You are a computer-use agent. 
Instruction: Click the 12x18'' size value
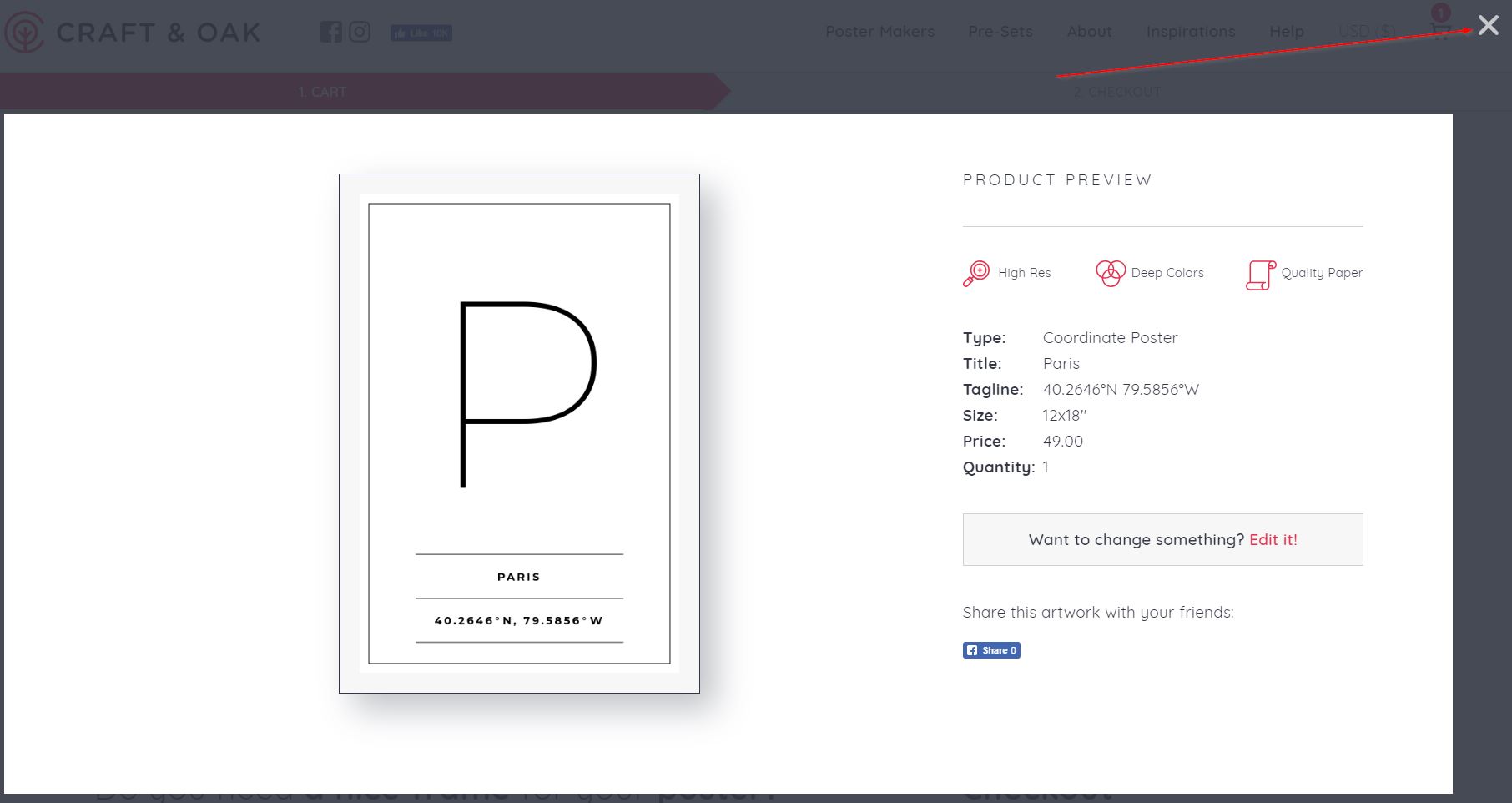click(x=1065, y=415)
